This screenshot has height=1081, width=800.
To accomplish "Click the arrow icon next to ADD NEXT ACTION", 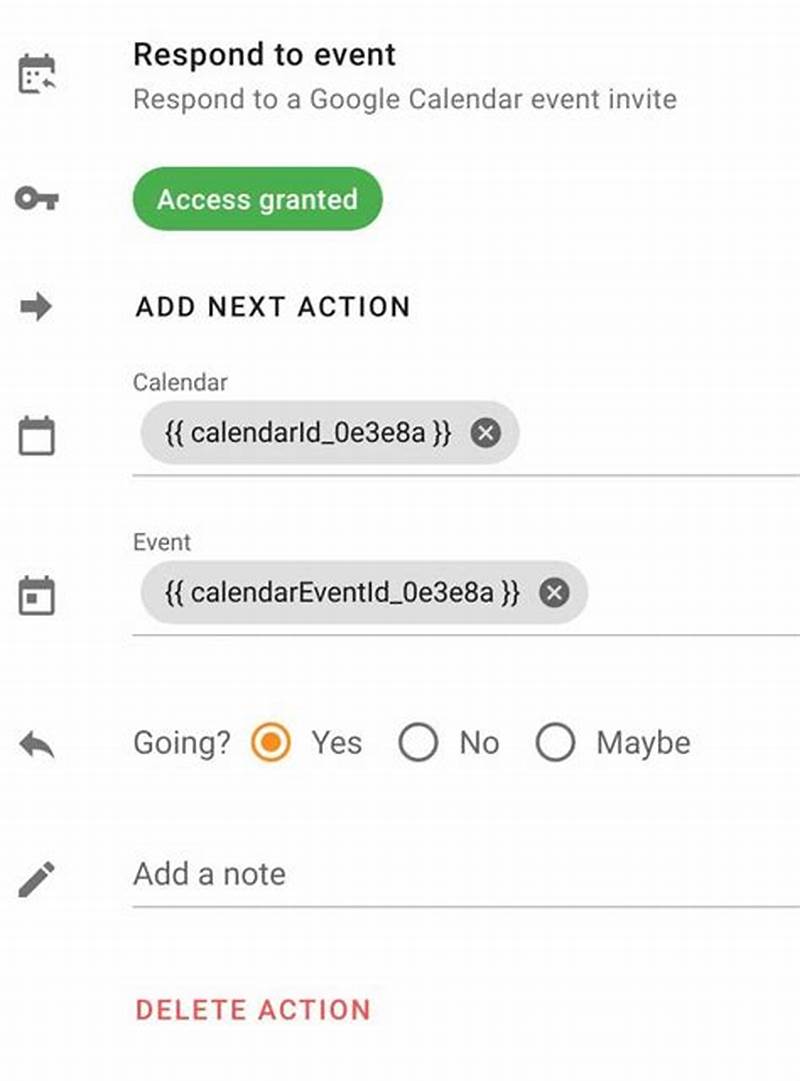I will click(x=35, y=306).
